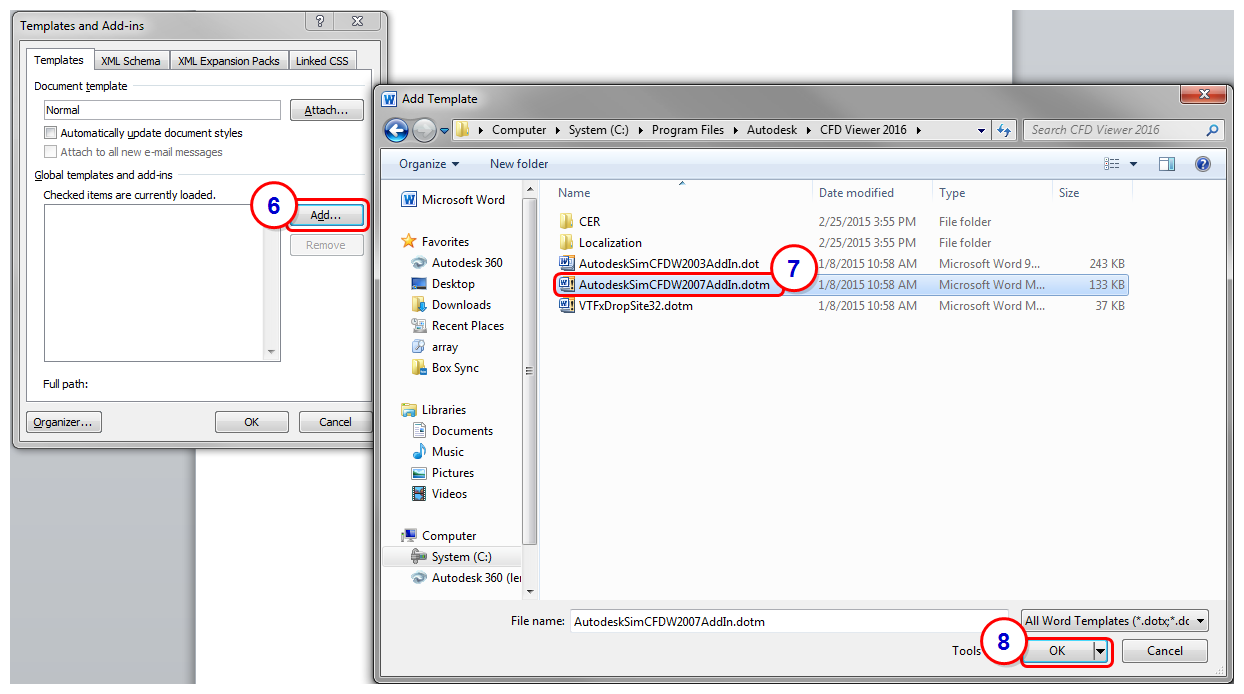Switch to the XML Expansion Packs tab
Screen dimensions: 1244x694
click(229, 61)
